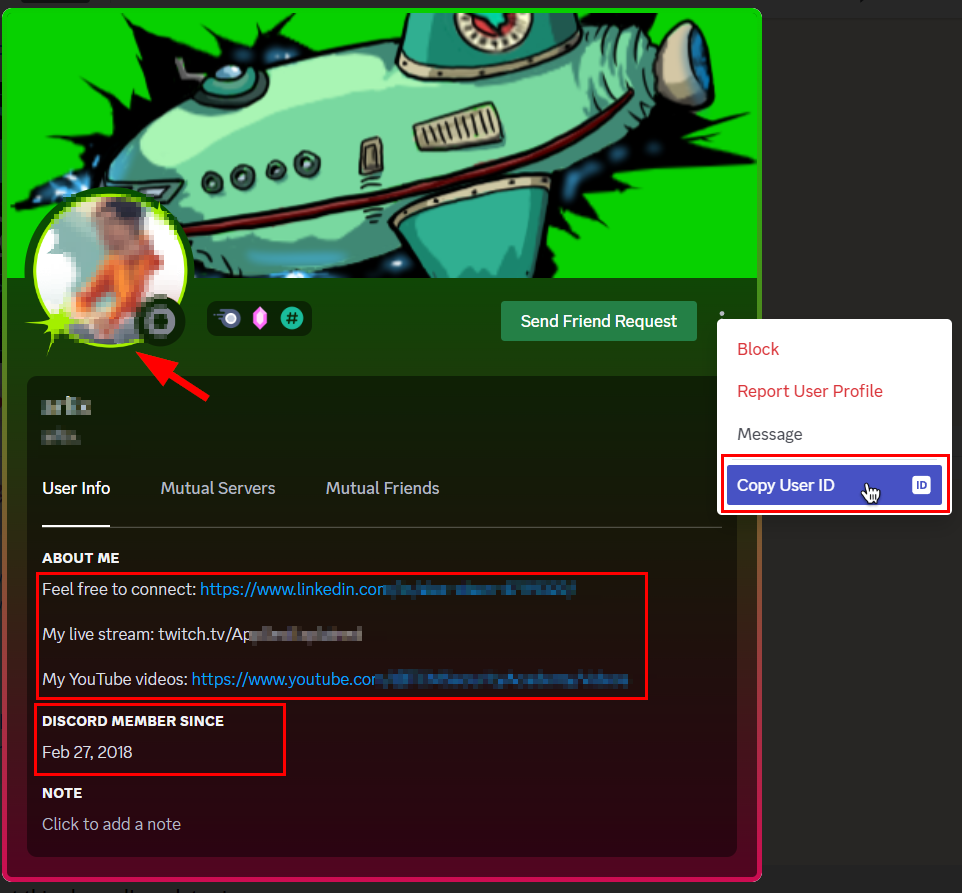
Task: Click the 'Feb 27, 2018' member date
Action: tap(87, 753)
